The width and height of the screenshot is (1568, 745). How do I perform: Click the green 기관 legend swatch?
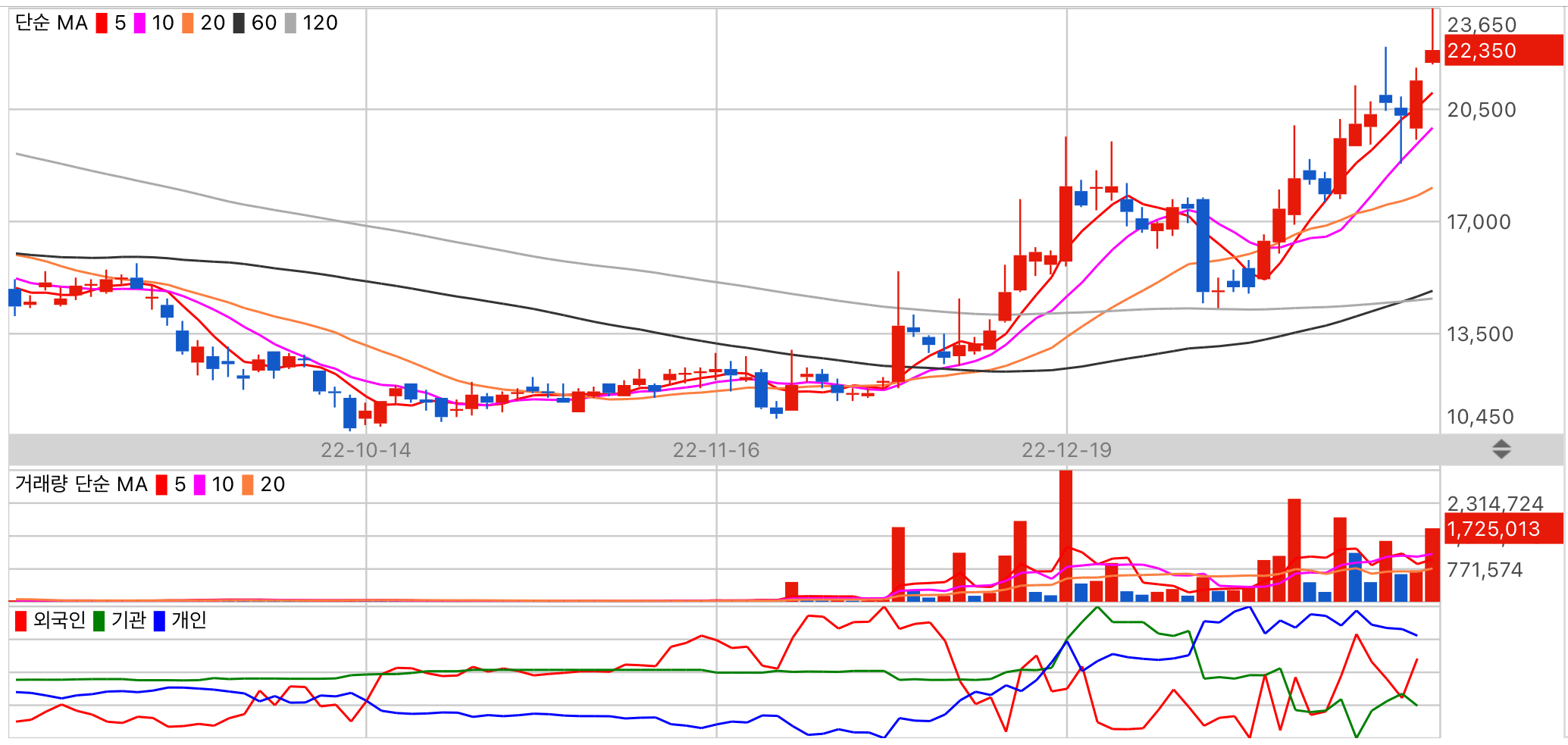[x=99, y=621]
